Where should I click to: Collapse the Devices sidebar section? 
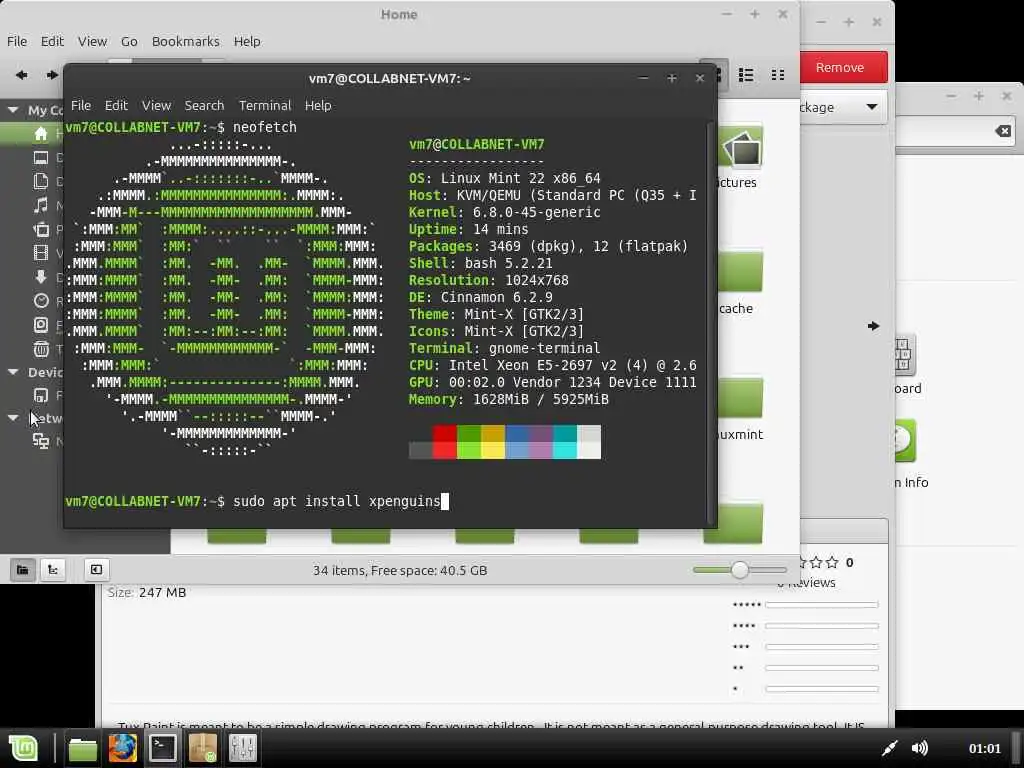click(x=12, y=372)
